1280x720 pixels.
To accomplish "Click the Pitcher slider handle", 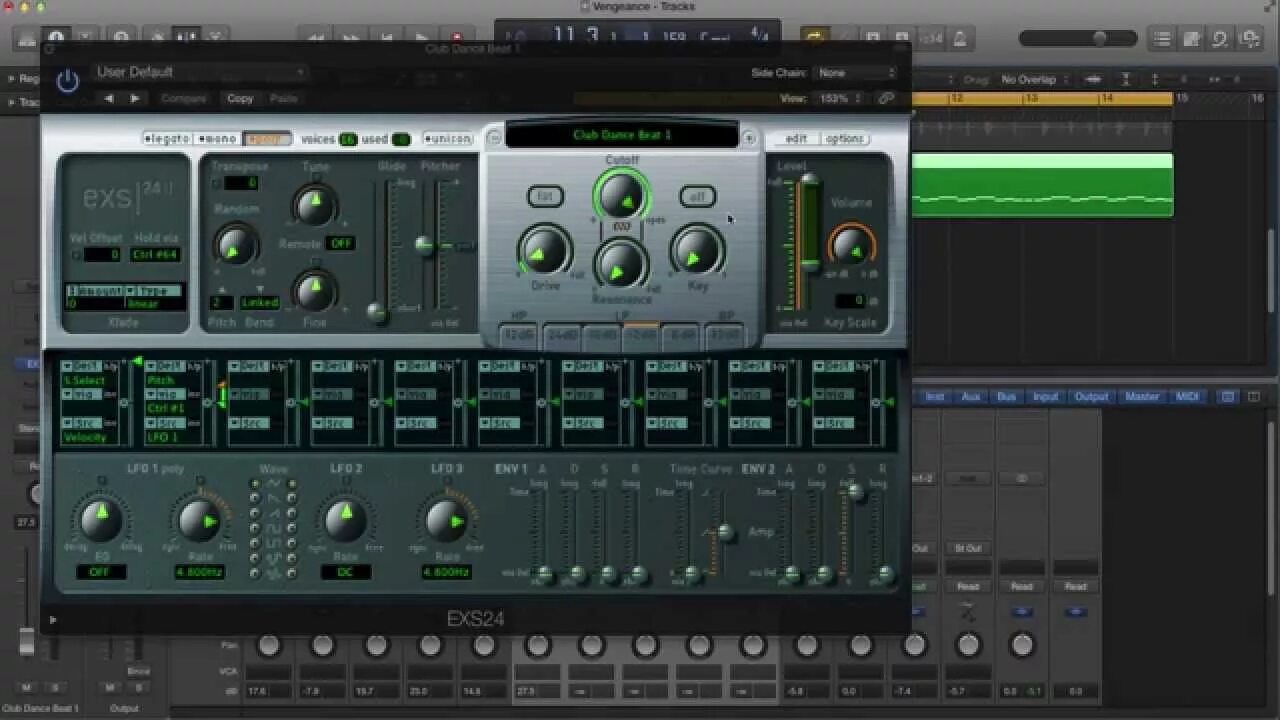I will pyautogui.click(x=424, y=245).
